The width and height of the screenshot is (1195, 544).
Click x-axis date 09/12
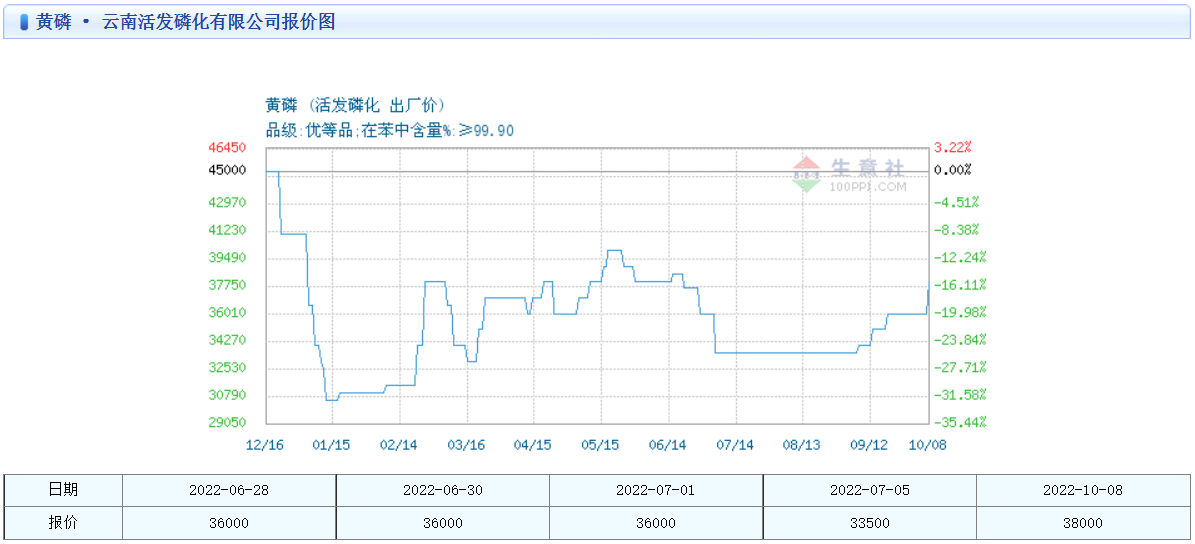pyautogui.click(x=870, y=446)
